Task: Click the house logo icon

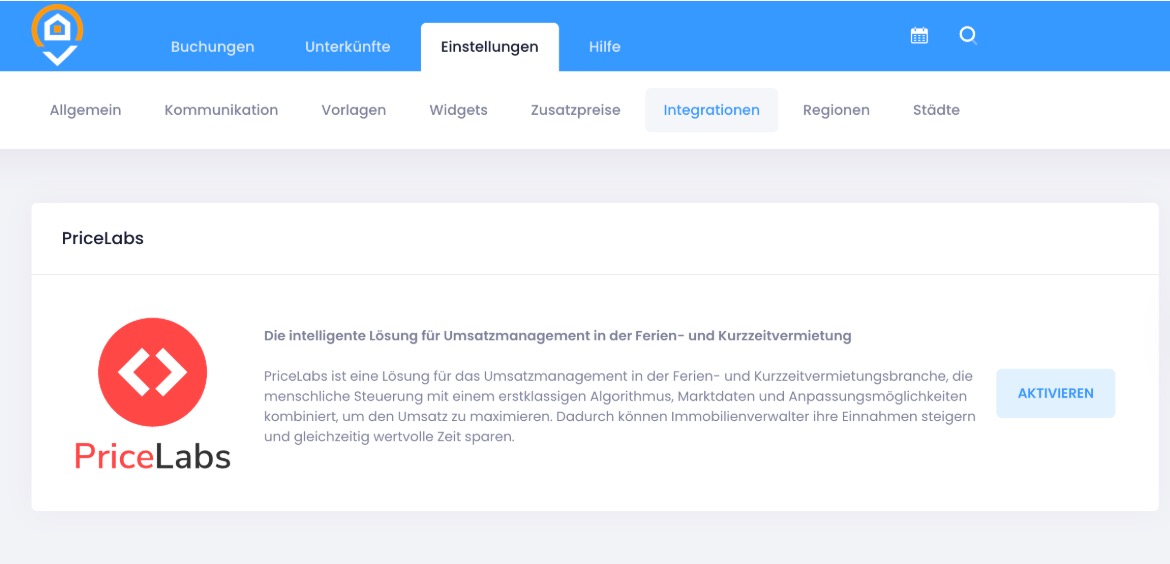Action: [x=57, y=34]
